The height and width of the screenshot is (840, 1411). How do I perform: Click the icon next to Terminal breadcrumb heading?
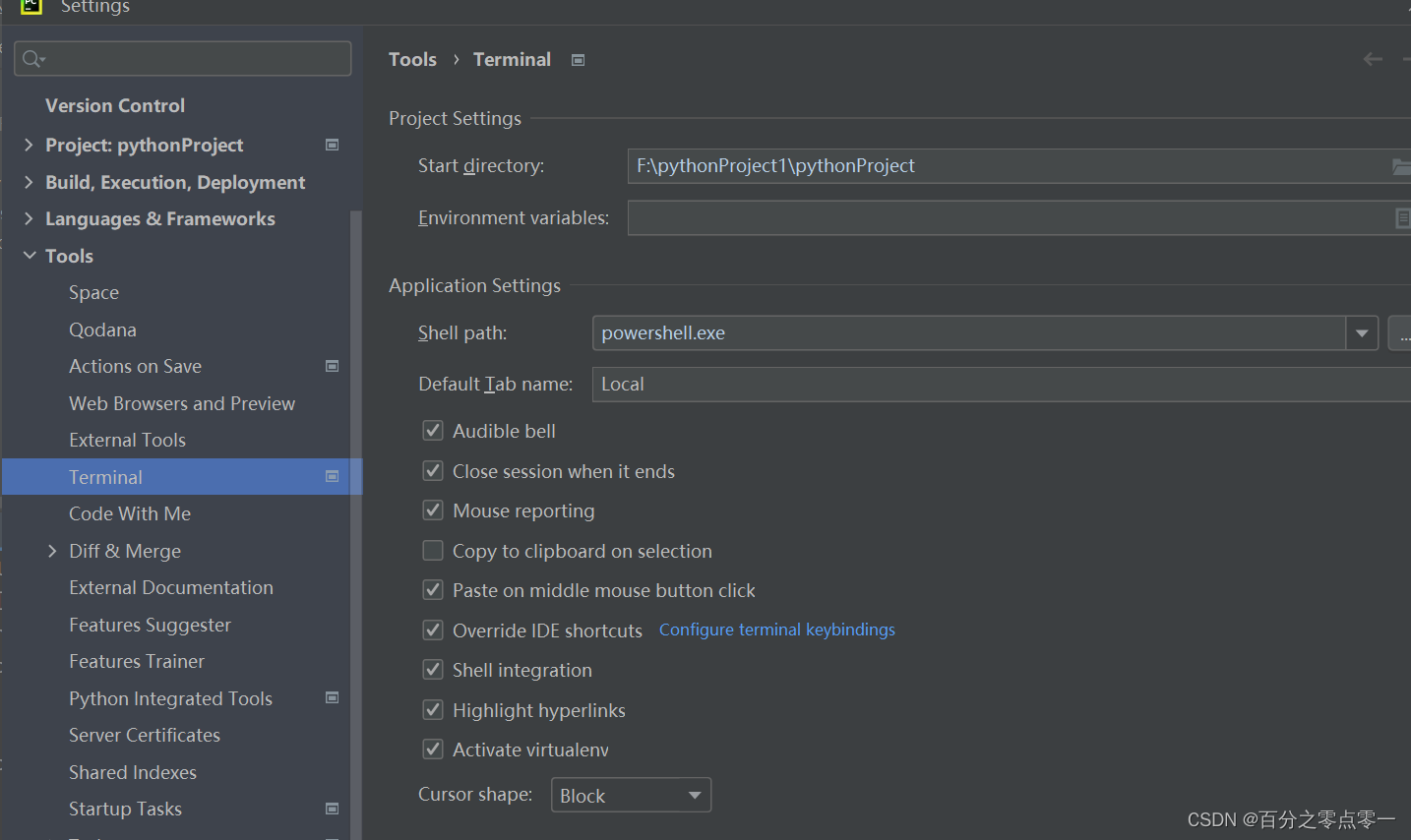pyautogui.click(x=578, y=59)
